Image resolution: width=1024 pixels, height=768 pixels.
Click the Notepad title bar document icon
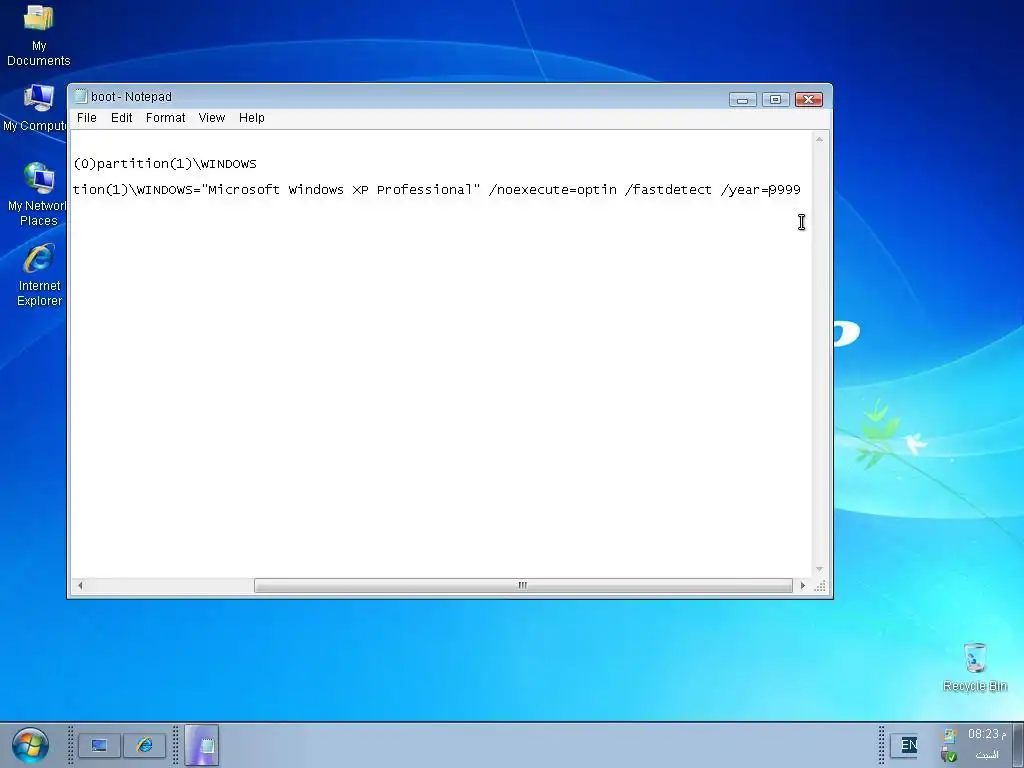coord(81,97)
